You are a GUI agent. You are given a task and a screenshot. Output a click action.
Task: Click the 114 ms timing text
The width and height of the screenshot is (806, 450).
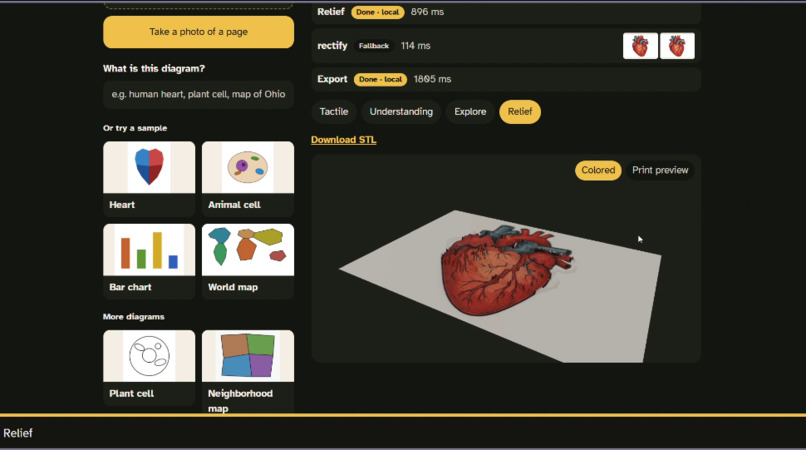(415, 46)
